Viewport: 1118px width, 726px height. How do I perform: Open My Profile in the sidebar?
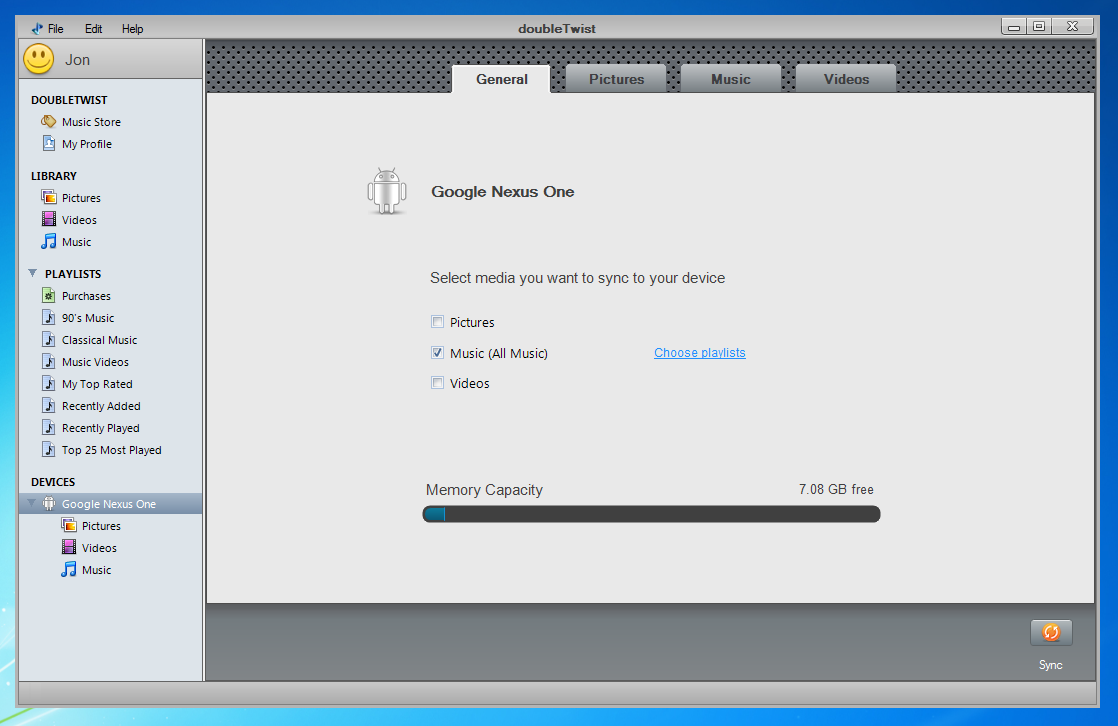click(x=87, y=144)
